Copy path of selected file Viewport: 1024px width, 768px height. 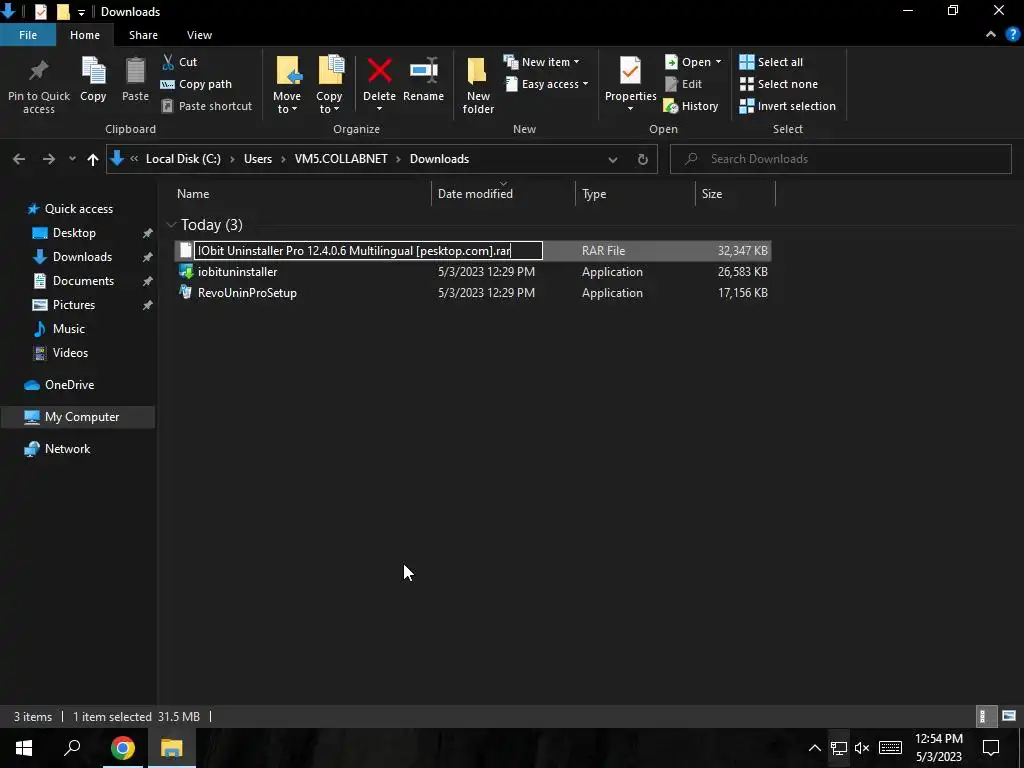(x=197, y=84)
